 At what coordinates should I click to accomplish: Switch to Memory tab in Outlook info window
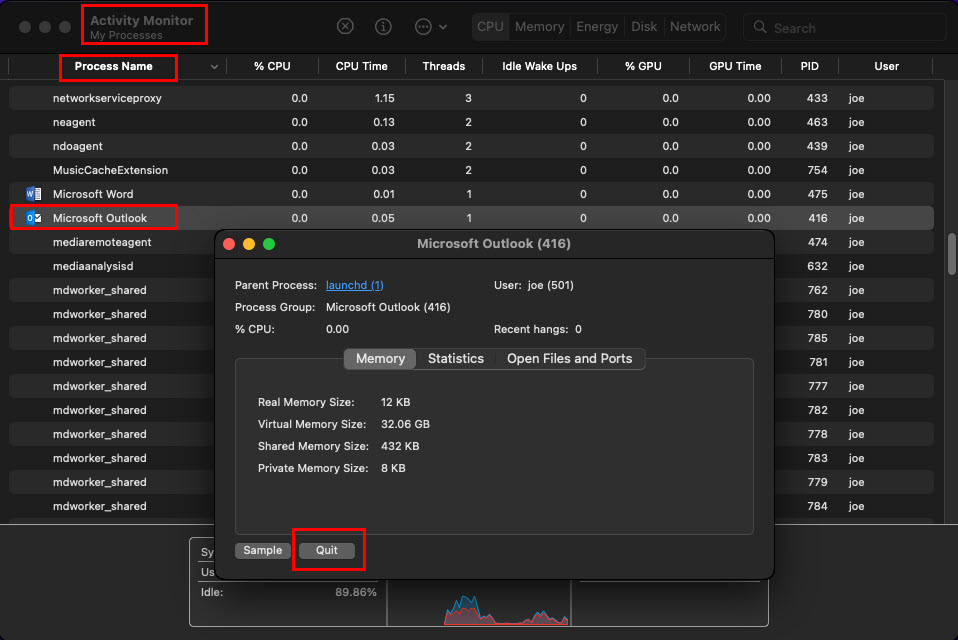point(380,358)
